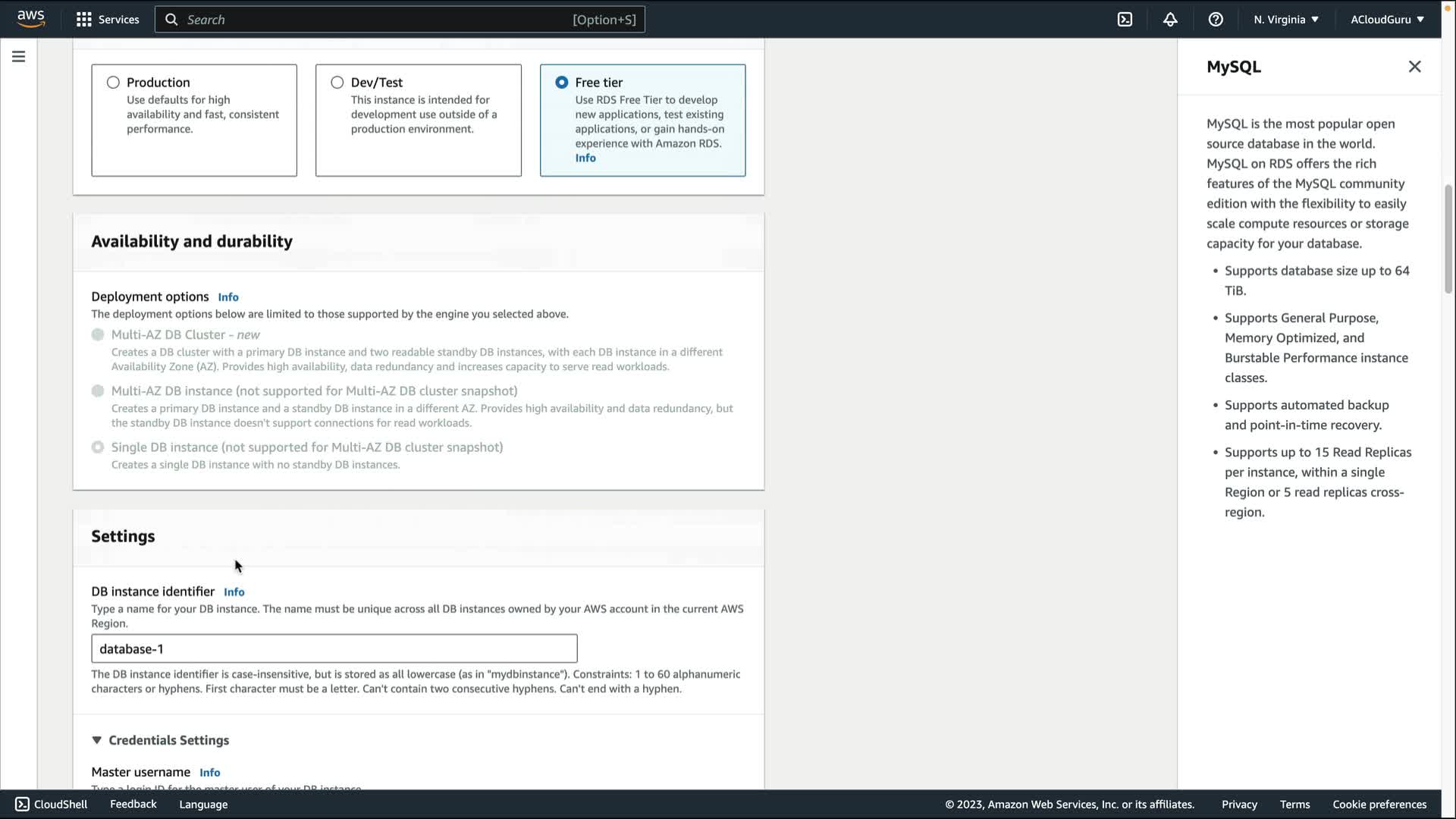Open the Language menu in footer

click(203, 804)
